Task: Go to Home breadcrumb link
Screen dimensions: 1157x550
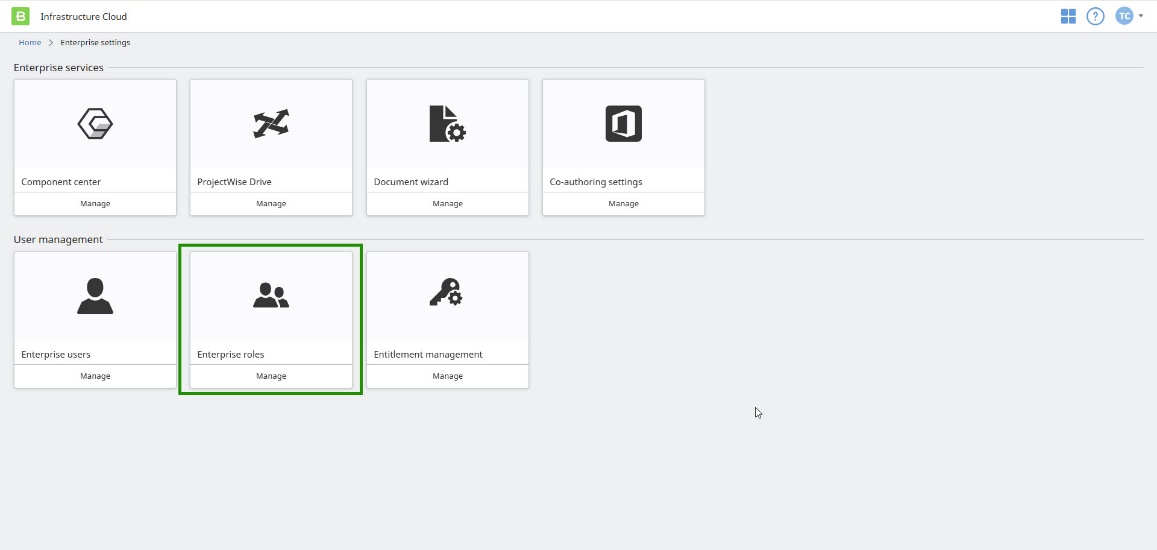Action: tap(30, 43)
